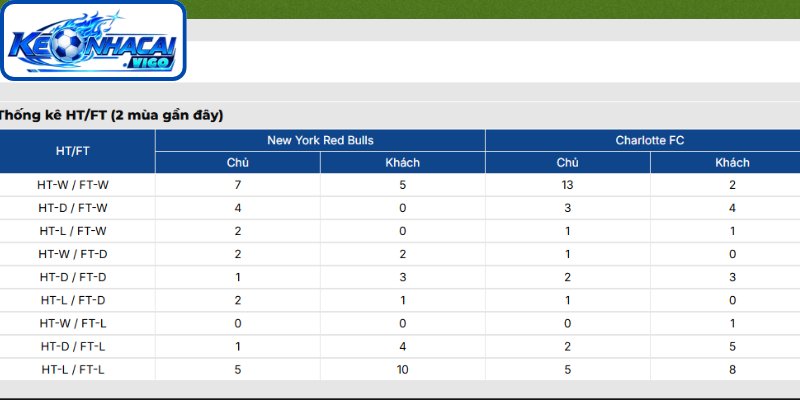Viewport: 800px width, 400px height.
Task: Click the HT-D / FT-L row label
Action: click(x=73, y=346)
